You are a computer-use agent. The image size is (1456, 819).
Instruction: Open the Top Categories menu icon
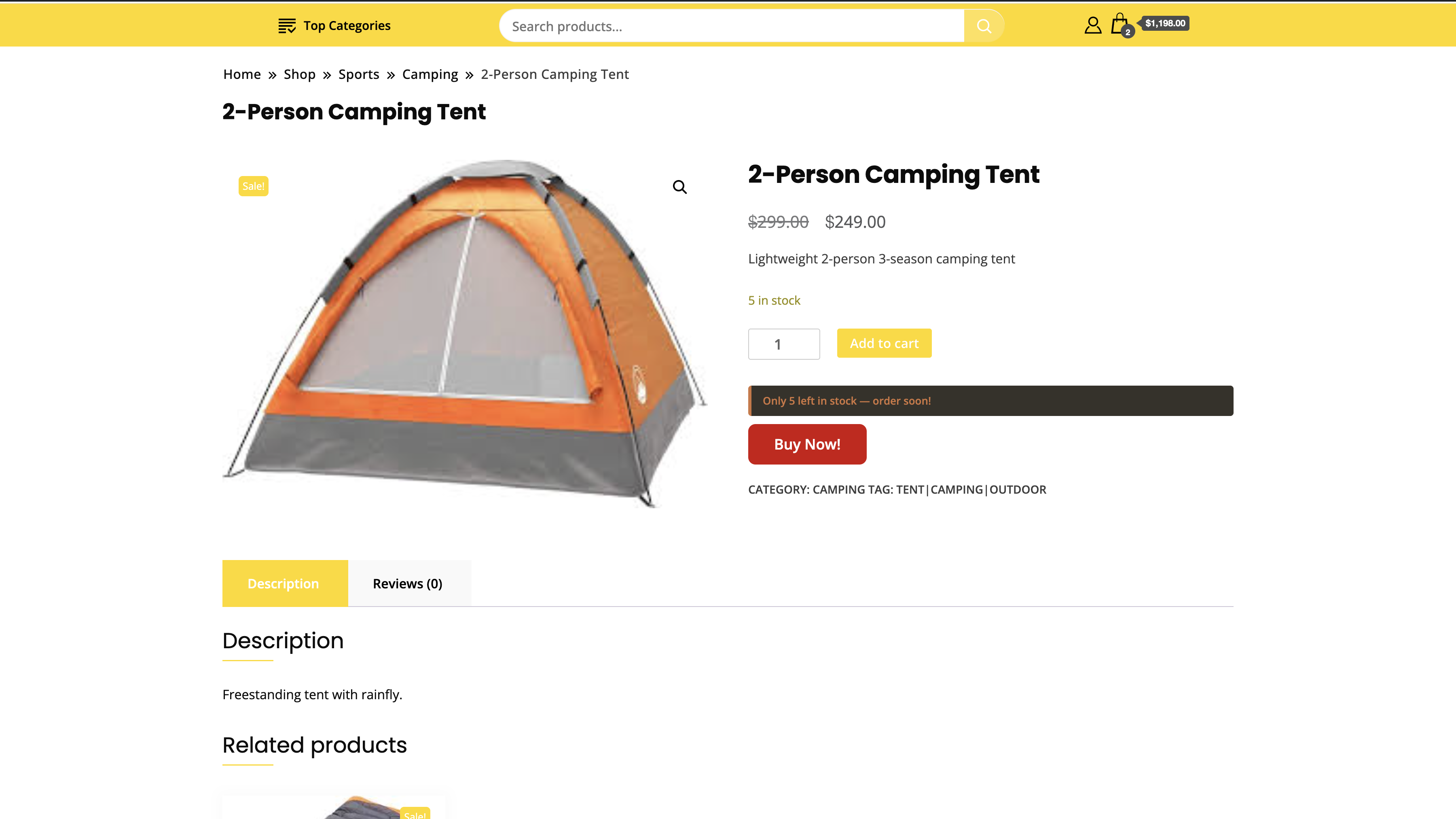[x=287, y=26]
